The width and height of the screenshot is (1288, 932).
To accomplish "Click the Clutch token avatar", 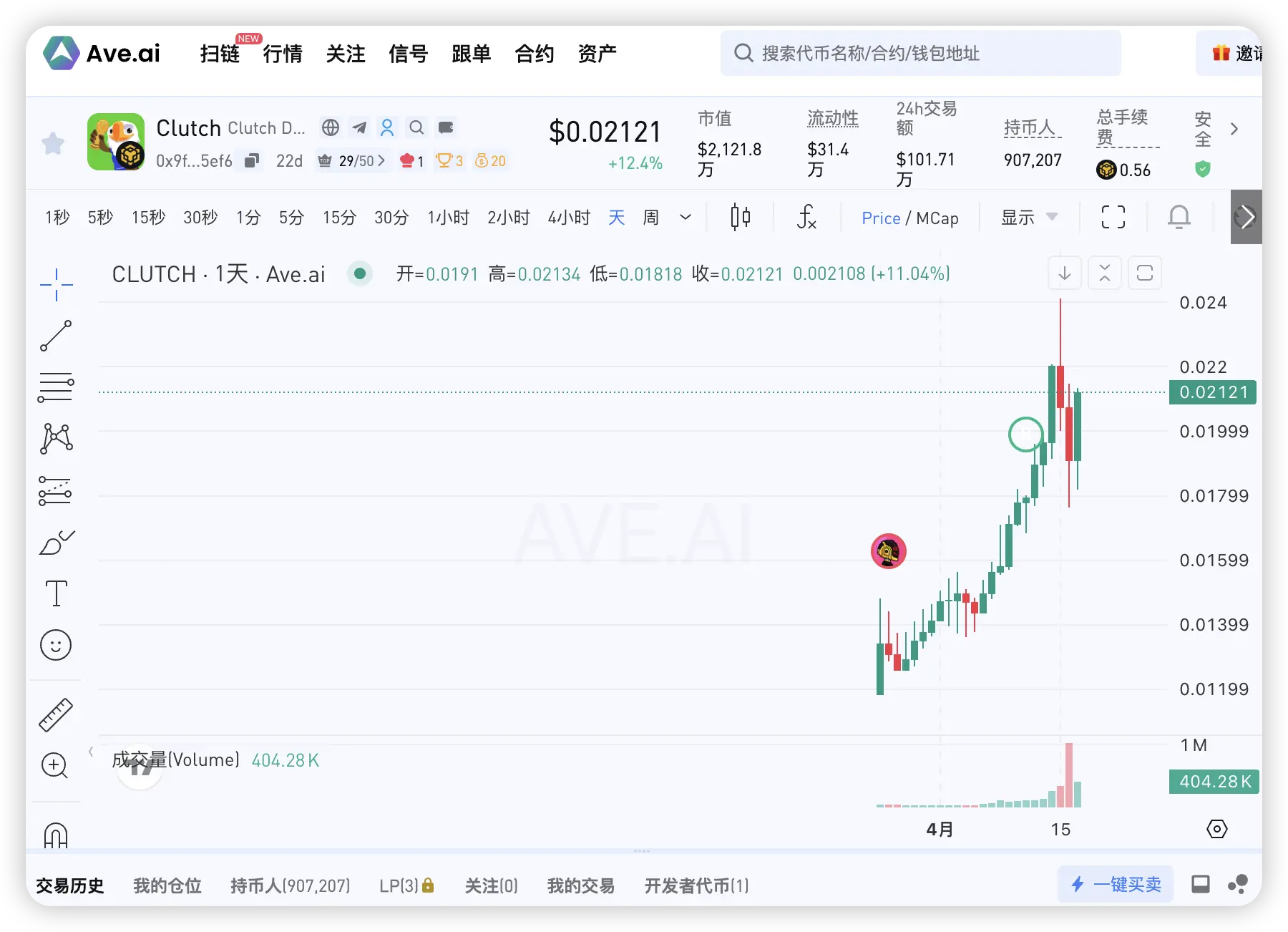I will pos(116,142).
